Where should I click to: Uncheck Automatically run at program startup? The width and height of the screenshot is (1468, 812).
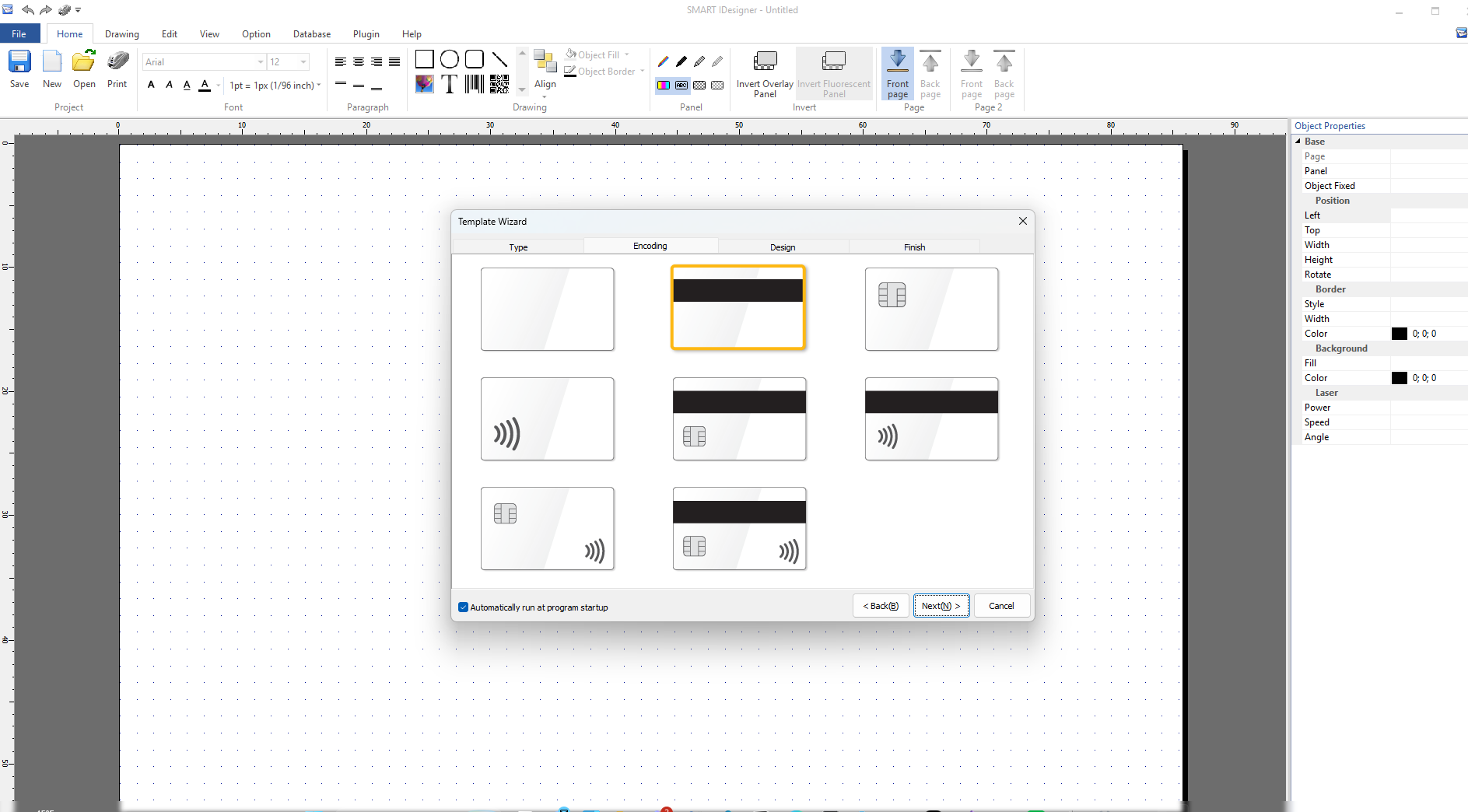tap(464, 607)
